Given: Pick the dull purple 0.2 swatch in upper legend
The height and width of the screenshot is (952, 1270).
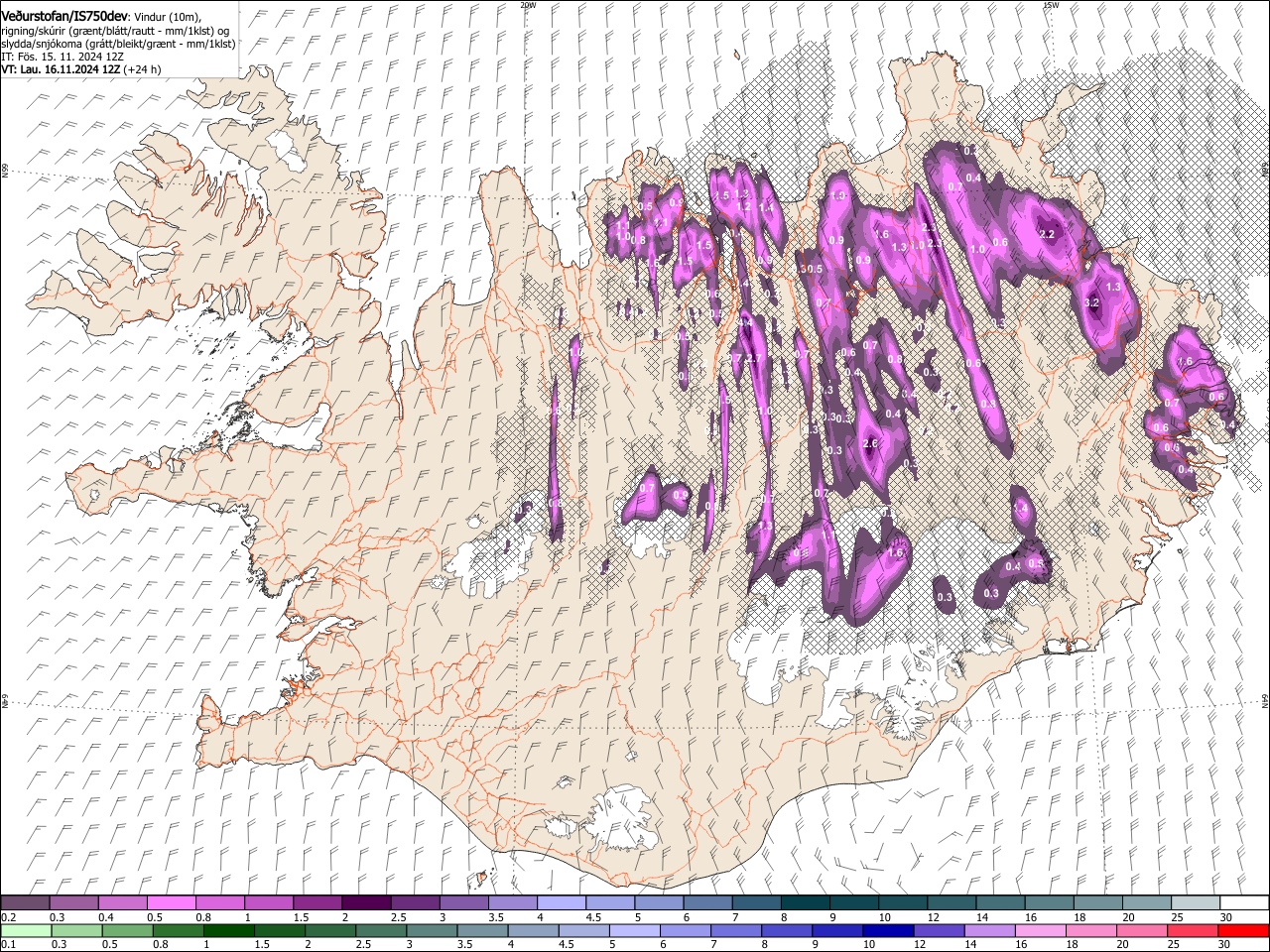Looking at the screenshot, I should coord(25,903).
